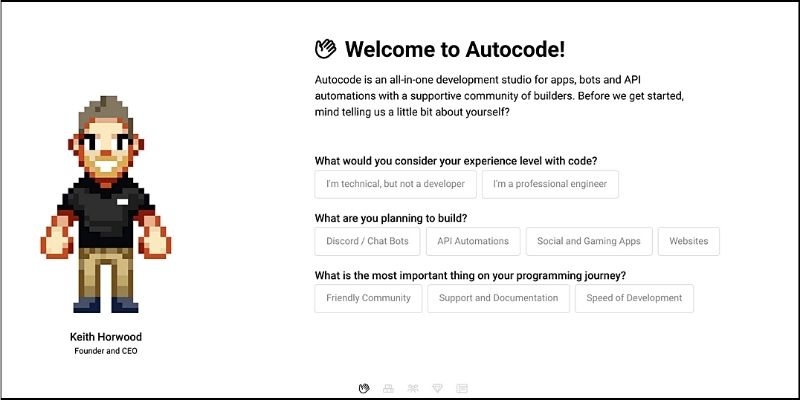Select Social and Gaming Apps option

coord(589,241)
